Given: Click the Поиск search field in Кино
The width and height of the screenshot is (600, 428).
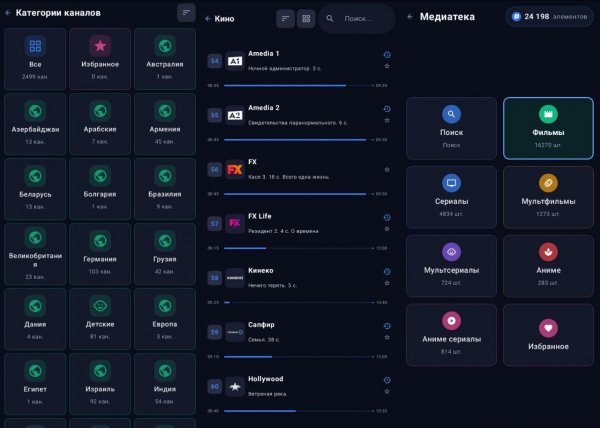Looking at the screenshot, I should click(x=357, y=18).
